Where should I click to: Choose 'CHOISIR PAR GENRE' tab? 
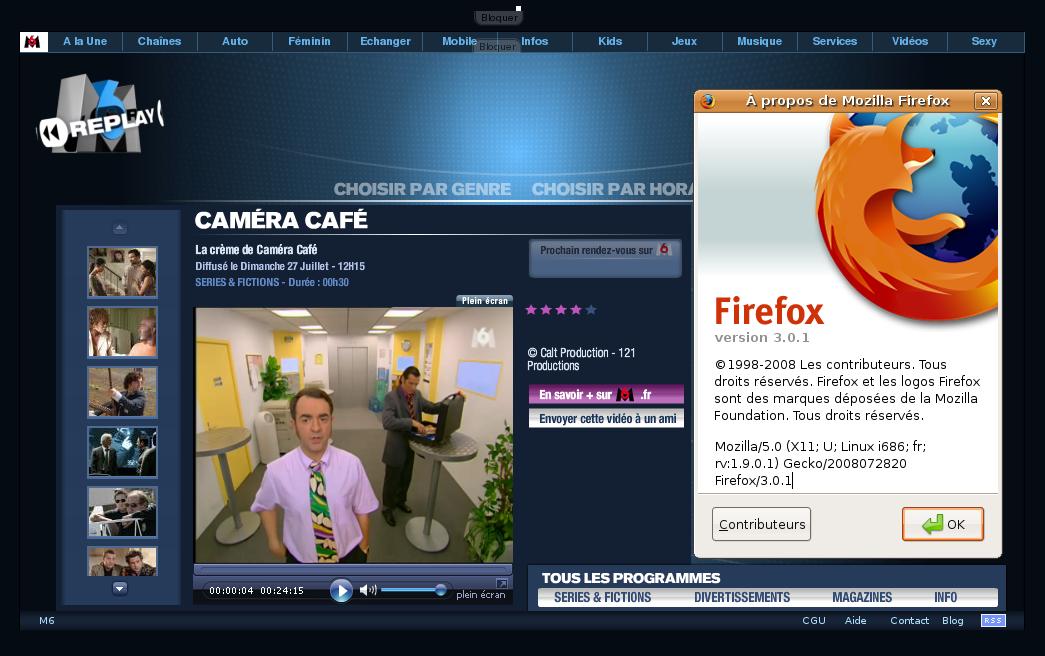[x=423, y=189]
